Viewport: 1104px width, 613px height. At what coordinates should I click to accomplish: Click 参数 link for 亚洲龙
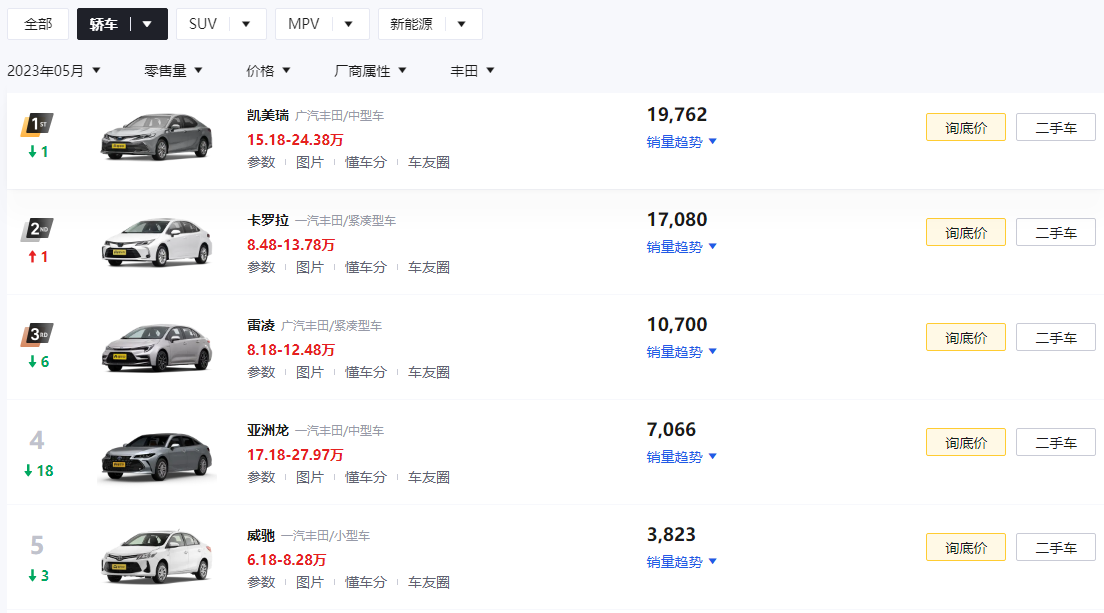pos(261,477)
